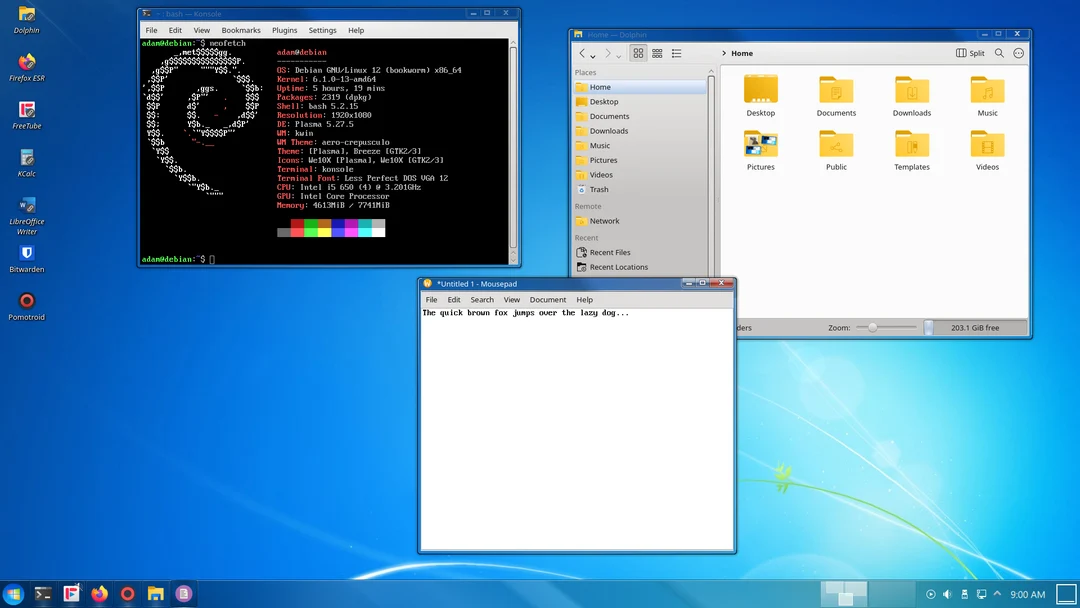Open the Dolphin hamburger control menu
This screenshot has width=1080, height=608.
pyautogui.click(x=1019, y=53)
